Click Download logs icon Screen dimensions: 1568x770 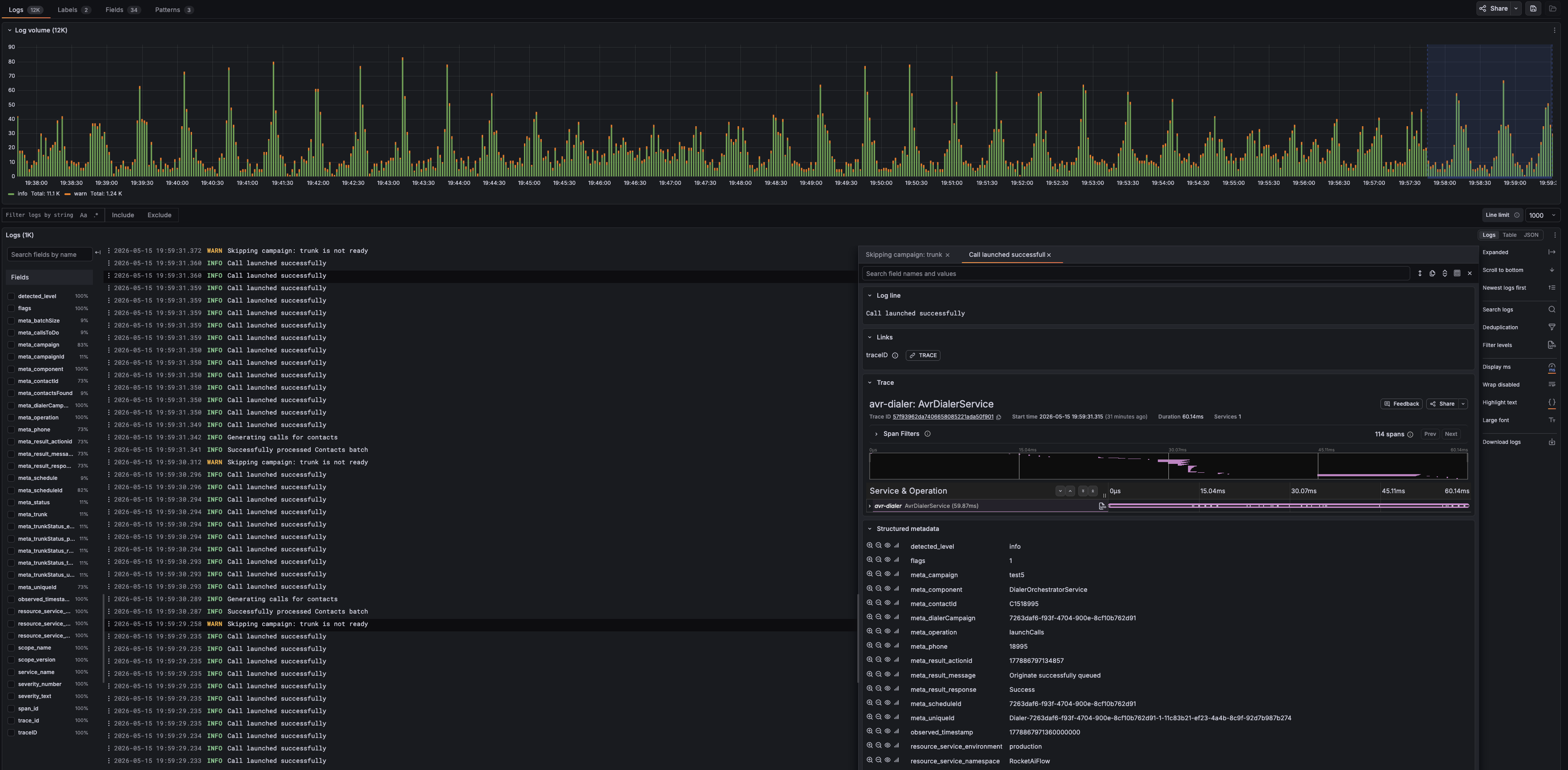(x=1552, y=442)
